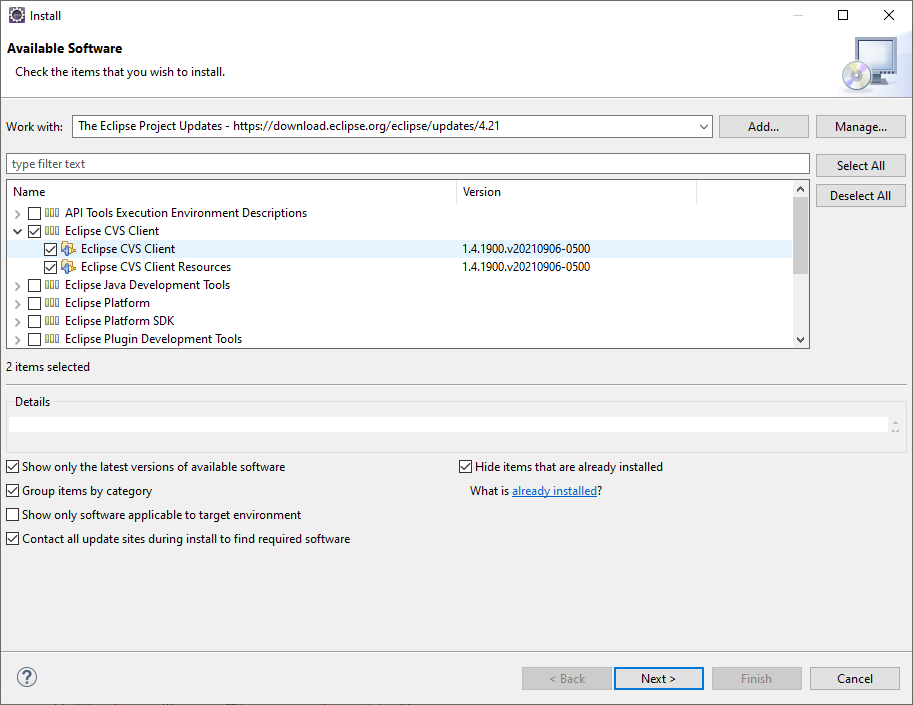Click the API Tools Execution Environment category icon
Image resolution: width=913 pixels, height=705 pixels.
[x=52, y=213]
